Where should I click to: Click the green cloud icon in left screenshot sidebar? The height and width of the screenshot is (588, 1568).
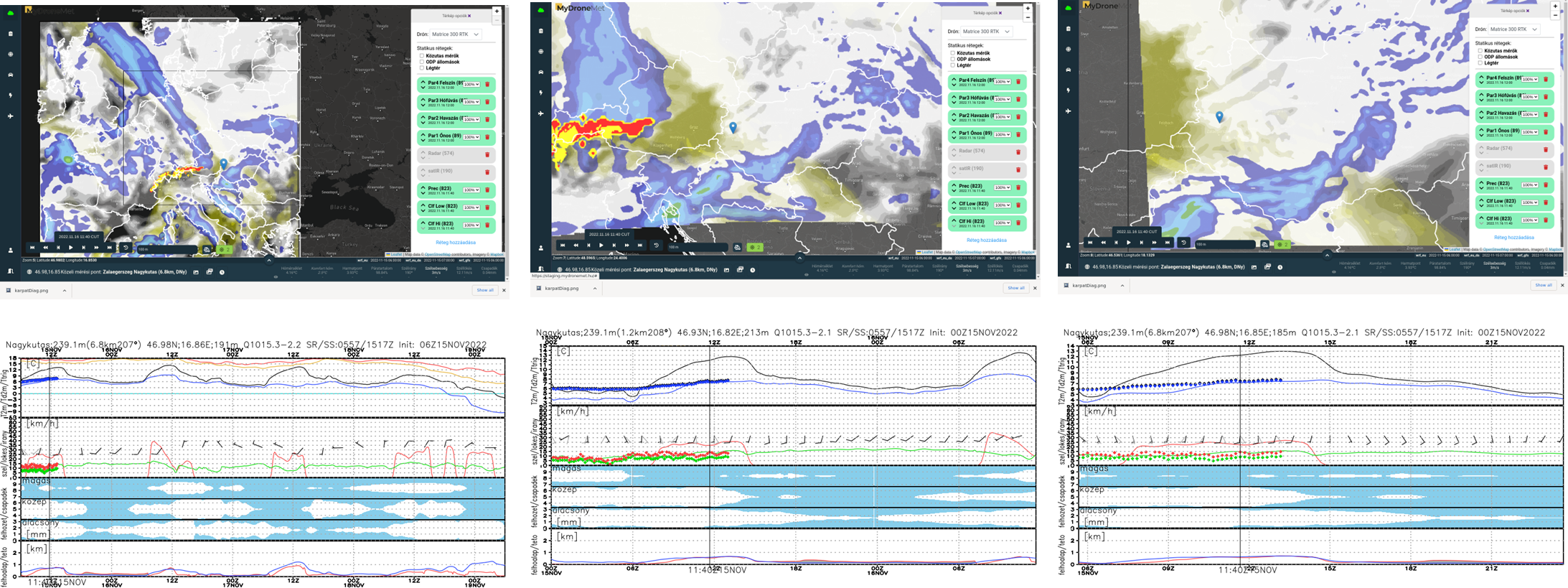(10, 13)
